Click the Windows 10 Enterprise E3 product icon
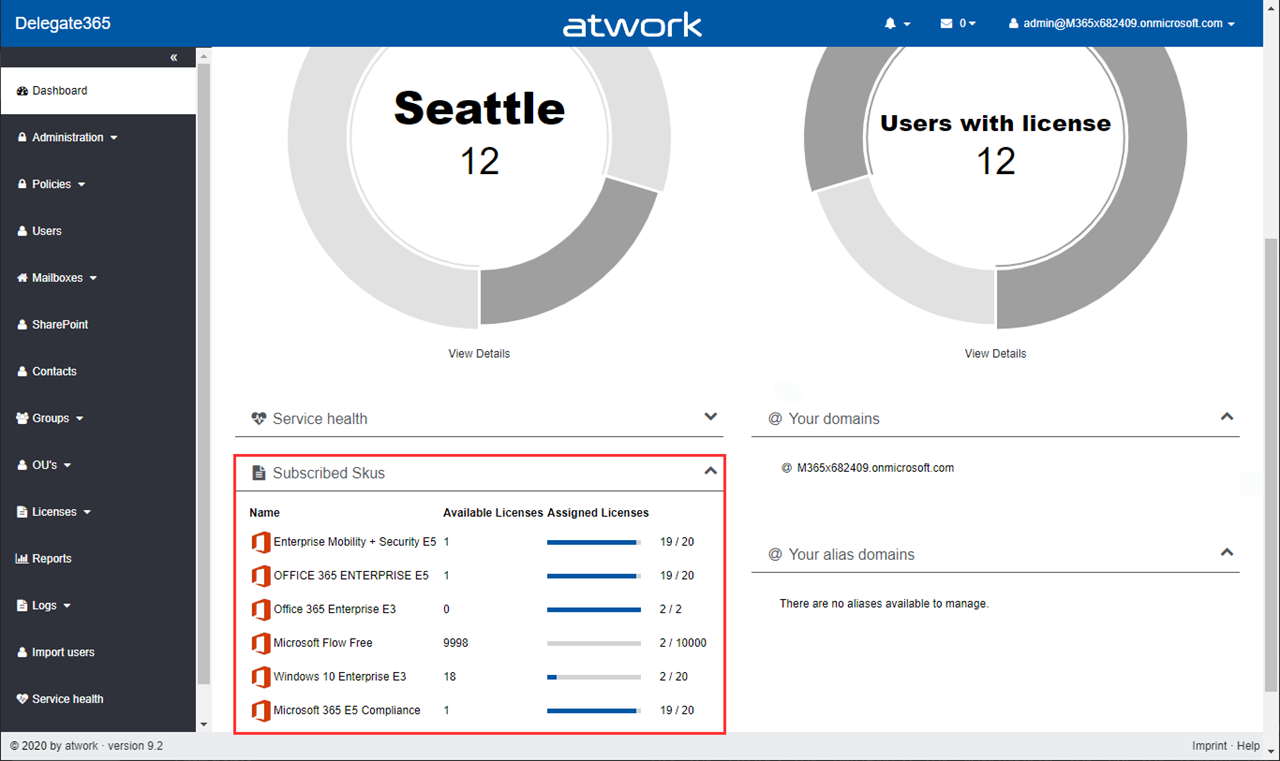This screenshot has width=1280, height=761. click(x=261, y=677)
